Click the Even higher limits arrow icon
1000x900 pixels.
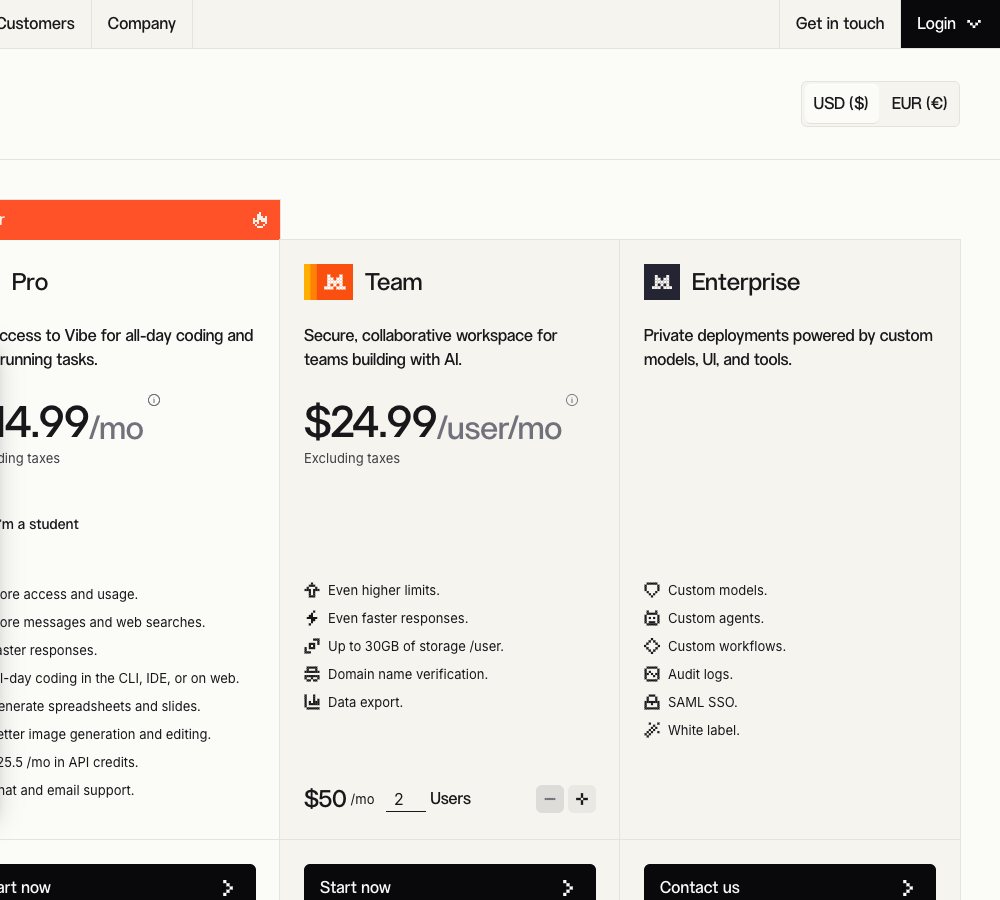[x=312, y=590]
